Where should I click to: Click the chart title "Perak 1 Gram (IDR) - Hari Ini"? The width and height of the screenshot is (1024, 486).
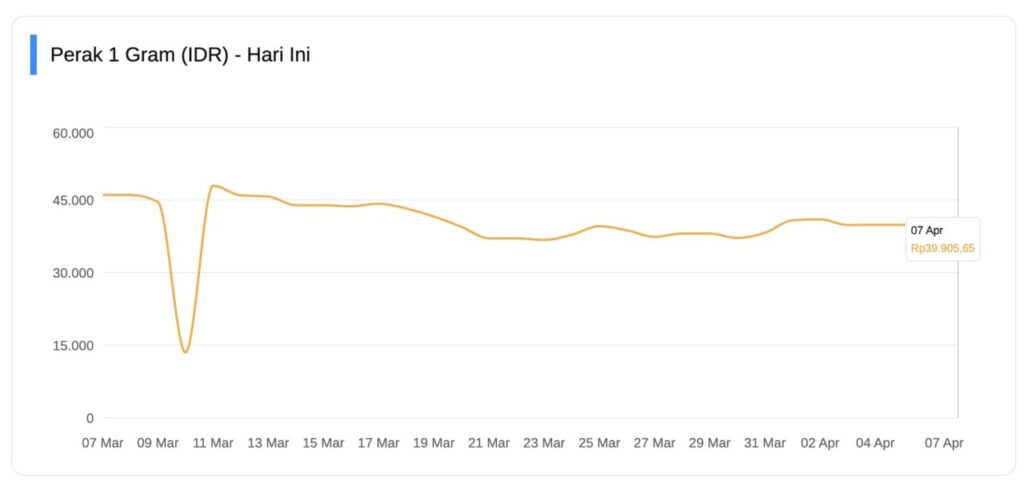[180, 55]
